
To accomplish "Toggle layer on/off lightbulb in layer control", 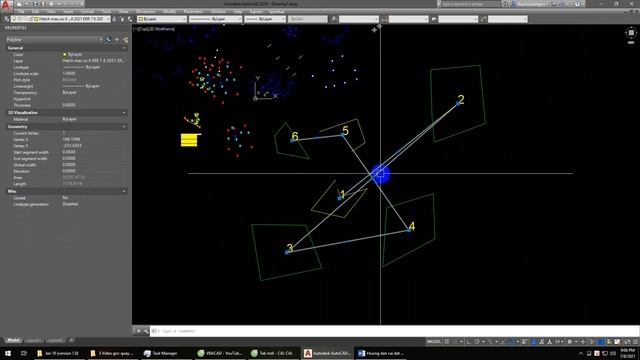I will 14,19.
